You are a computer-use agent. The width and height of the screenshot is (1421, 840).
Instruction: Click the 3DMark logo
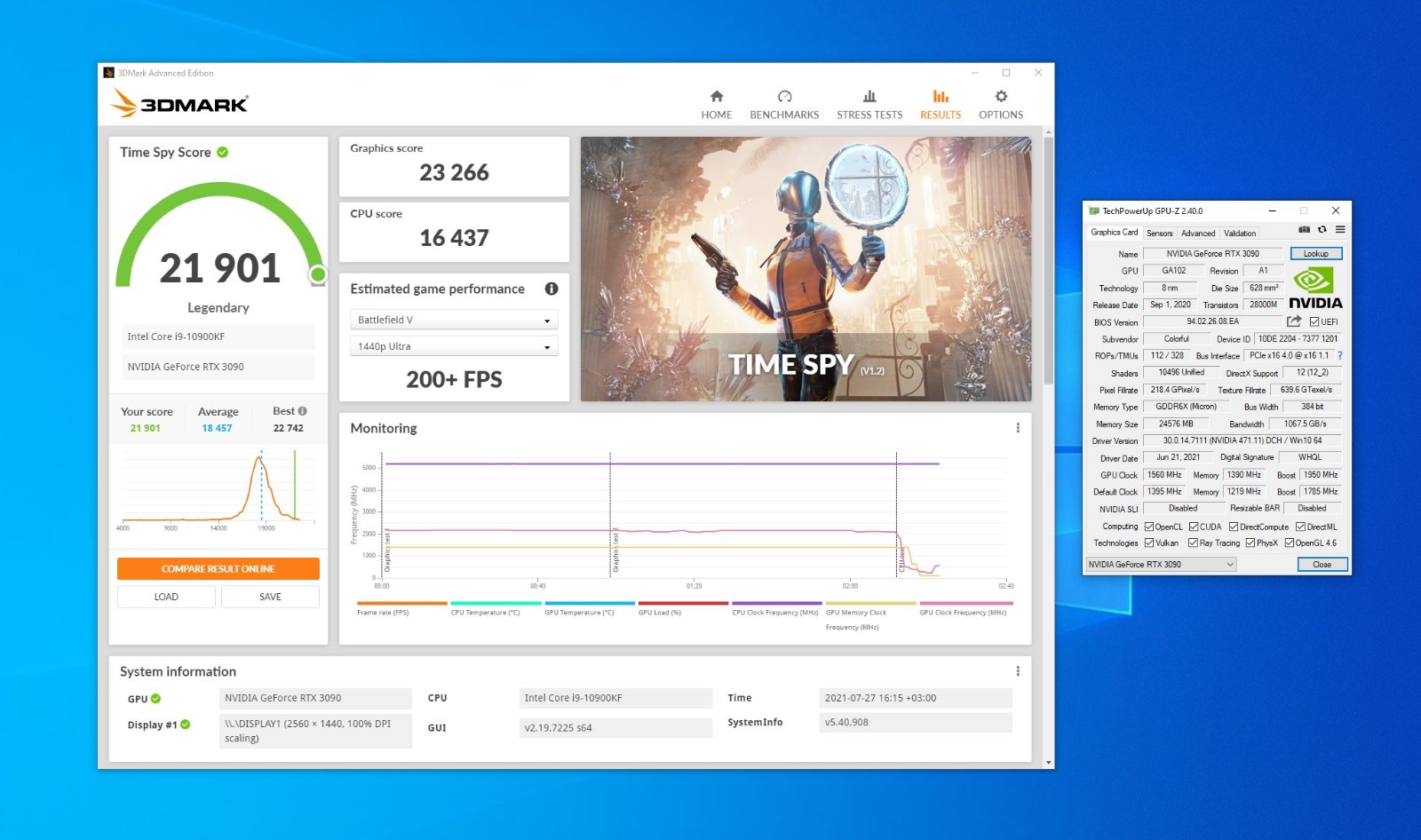[179, 103]
